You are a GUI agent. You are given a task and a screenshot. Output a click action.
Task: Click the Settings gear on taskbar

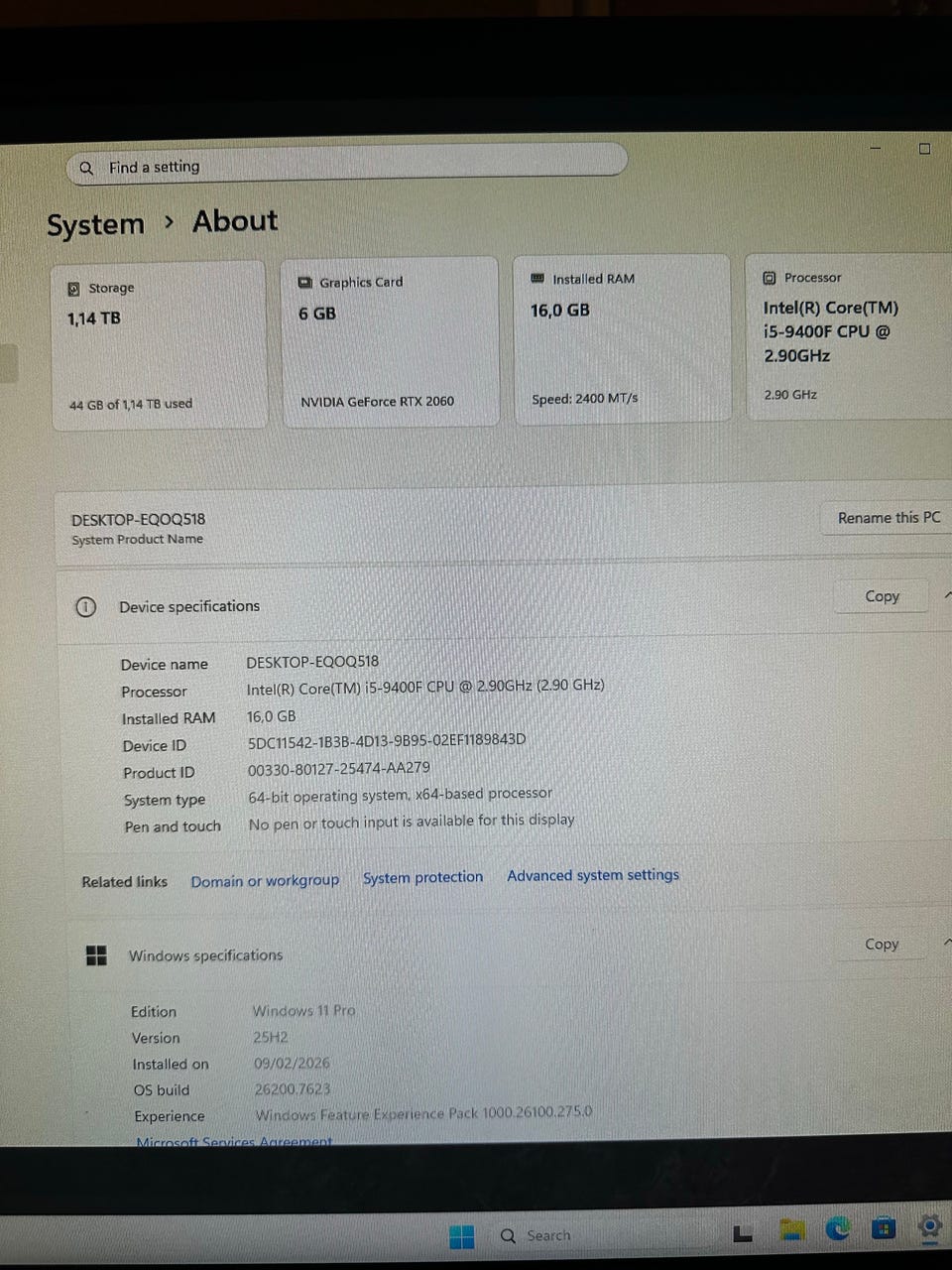pyautogui.click(x=929, y=1226)
